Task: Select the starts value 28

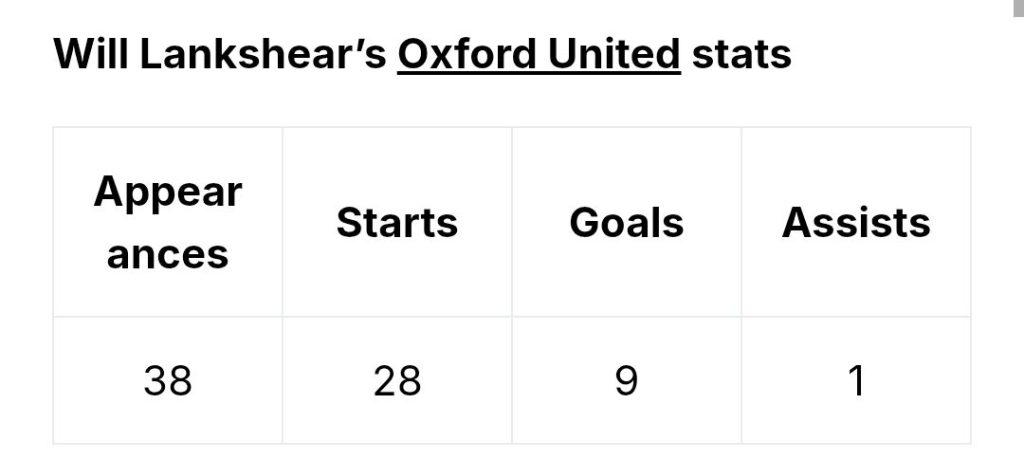Action: [397, 381]
